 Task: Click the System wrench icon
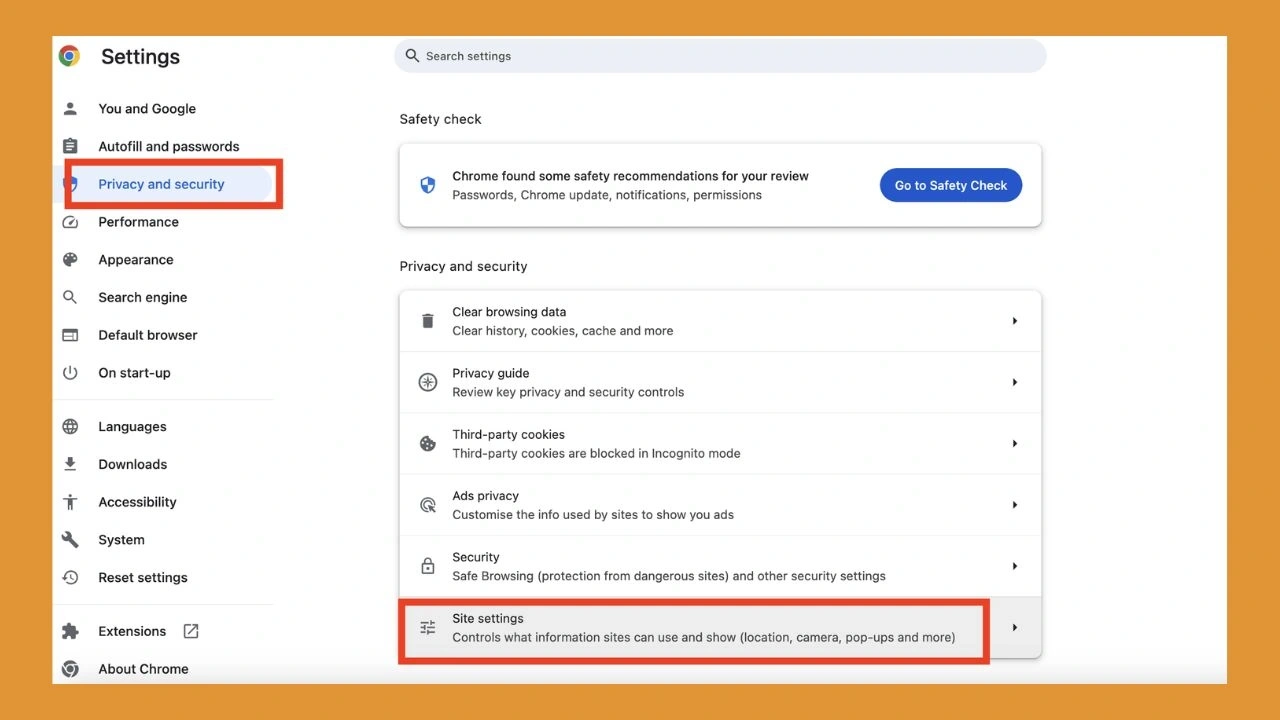(70, 540)
